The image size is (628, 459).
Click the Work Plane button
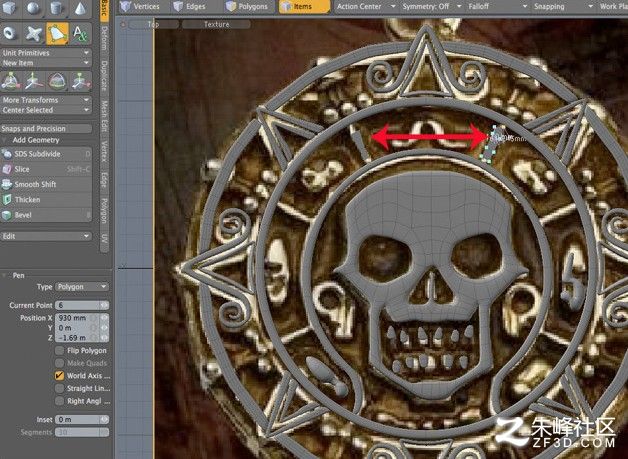point(613,6)
